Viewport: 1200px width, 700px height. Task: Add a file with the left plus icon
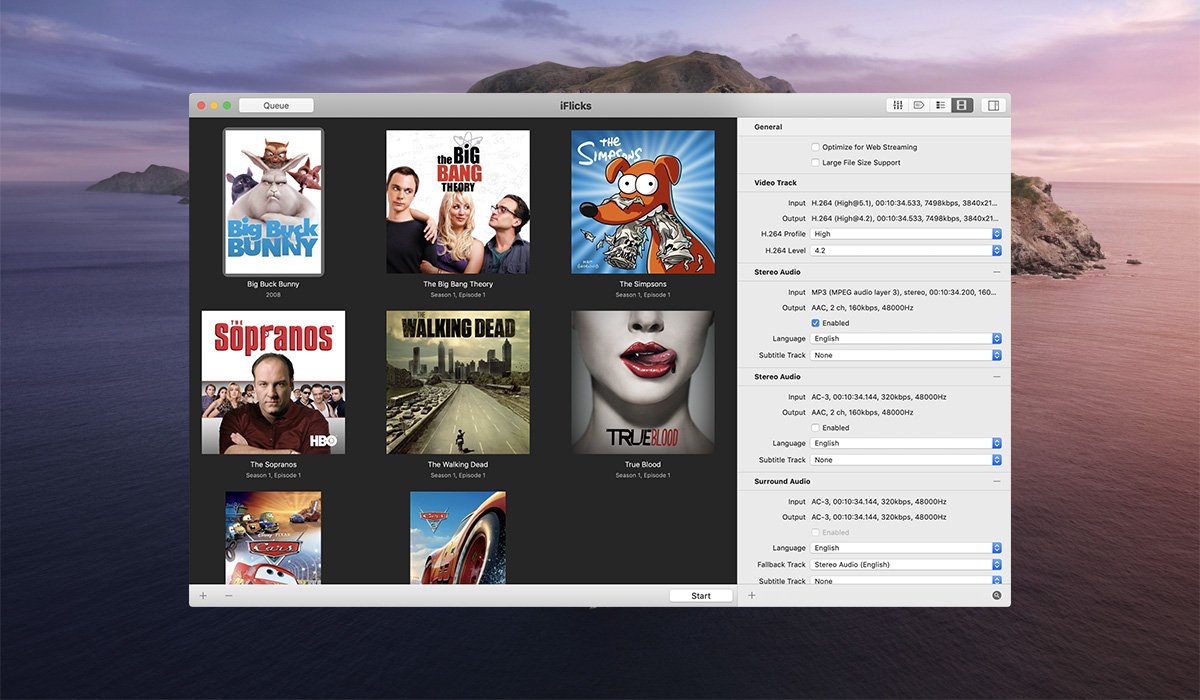point(203,596)
